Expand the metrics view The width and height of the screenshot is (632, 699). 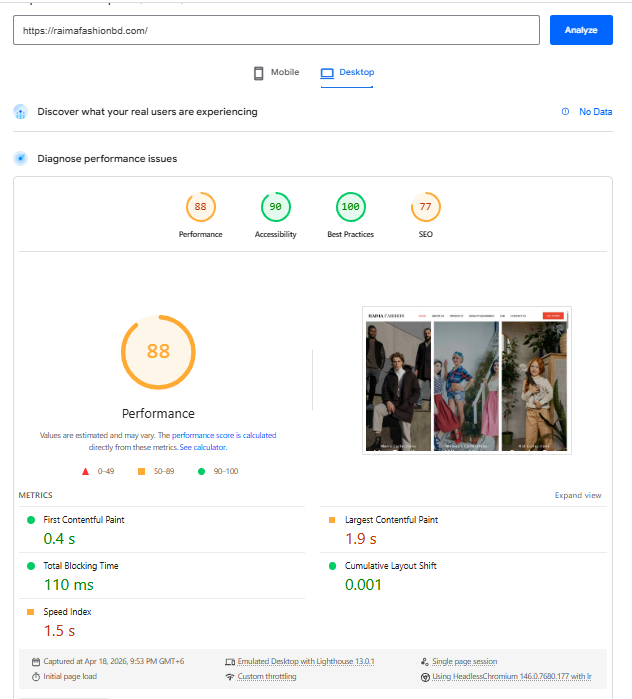(x=578, y=495)
